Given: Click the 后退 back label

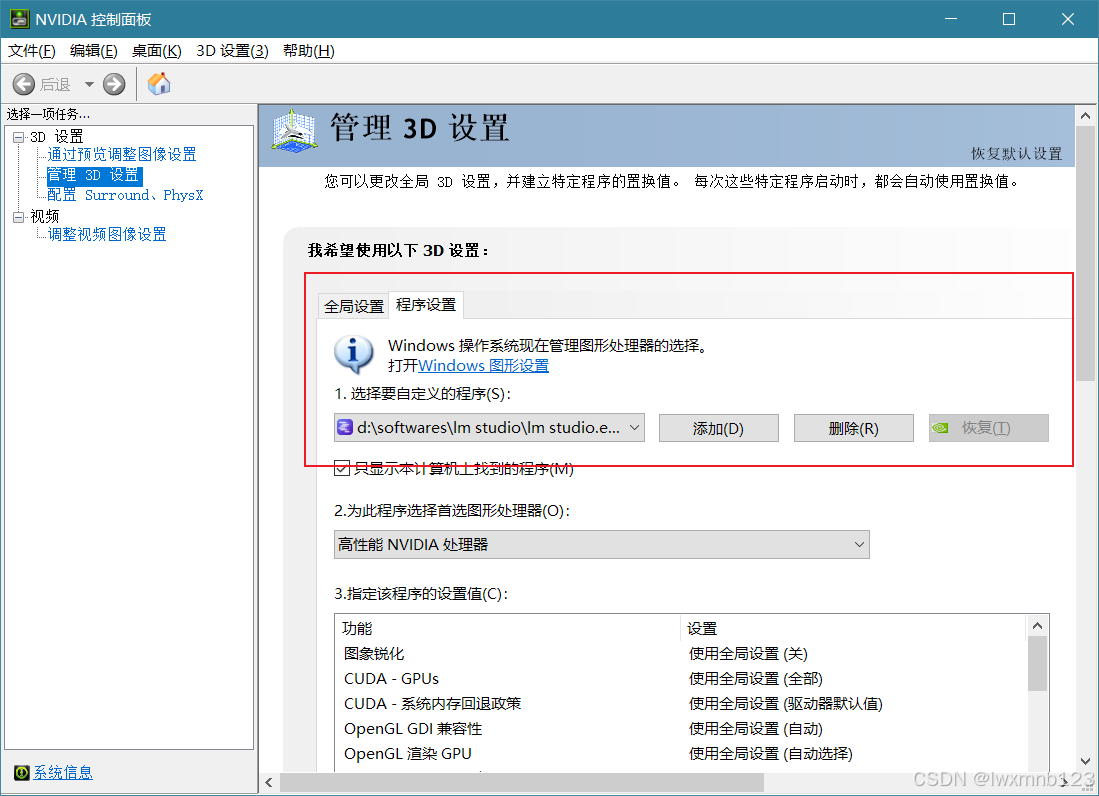Looking at the screenshot, I should 55,85.
